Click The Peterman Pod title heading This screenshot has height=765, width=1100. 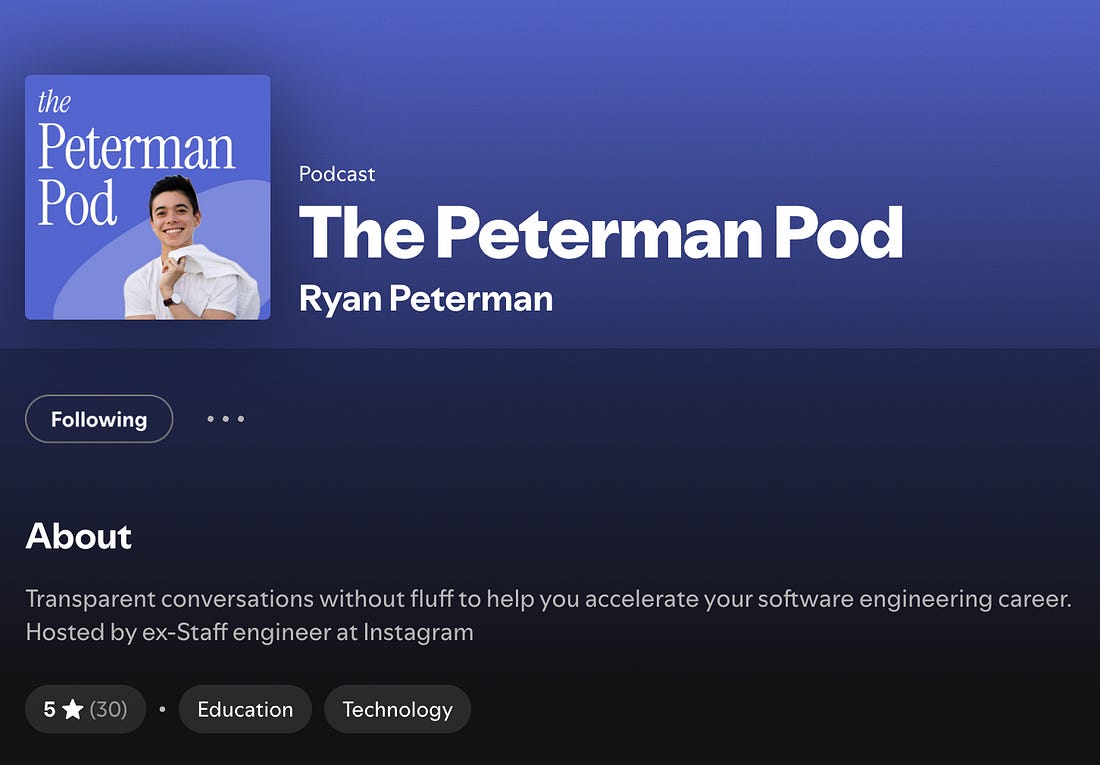601,232
